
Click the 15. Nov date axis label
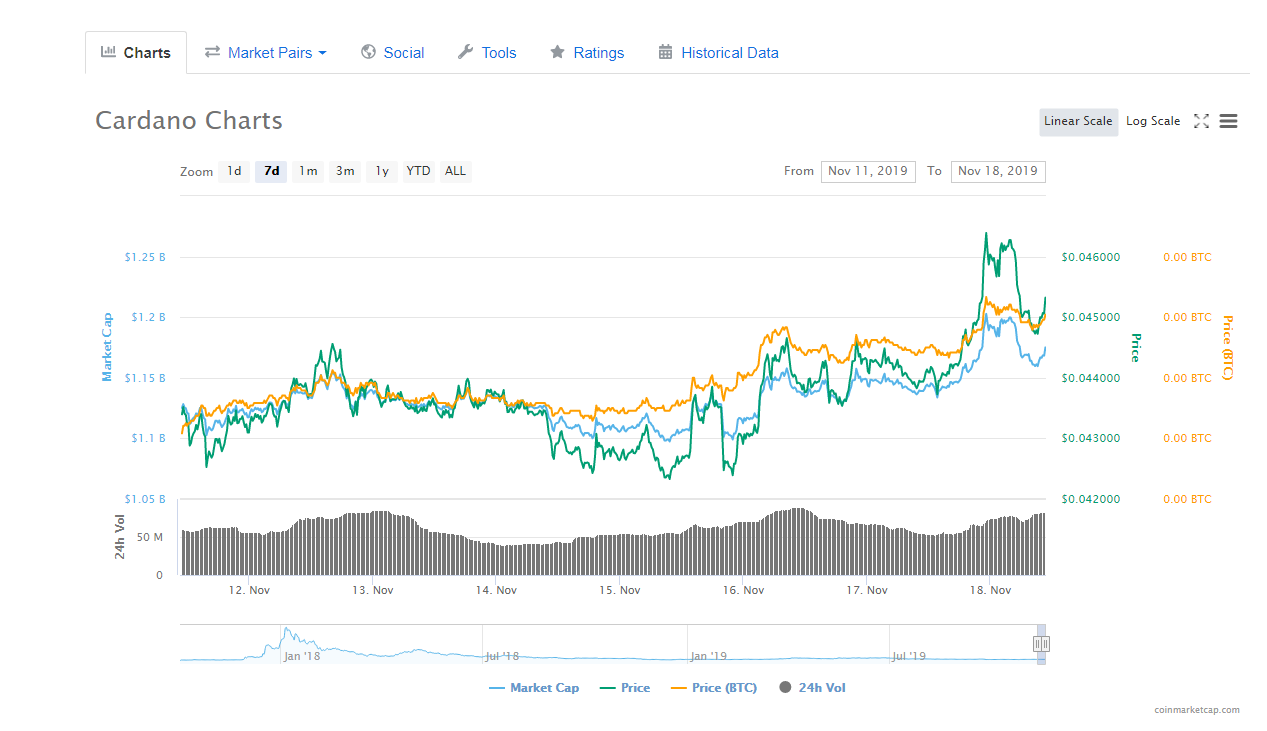click(x=620, y=590)
